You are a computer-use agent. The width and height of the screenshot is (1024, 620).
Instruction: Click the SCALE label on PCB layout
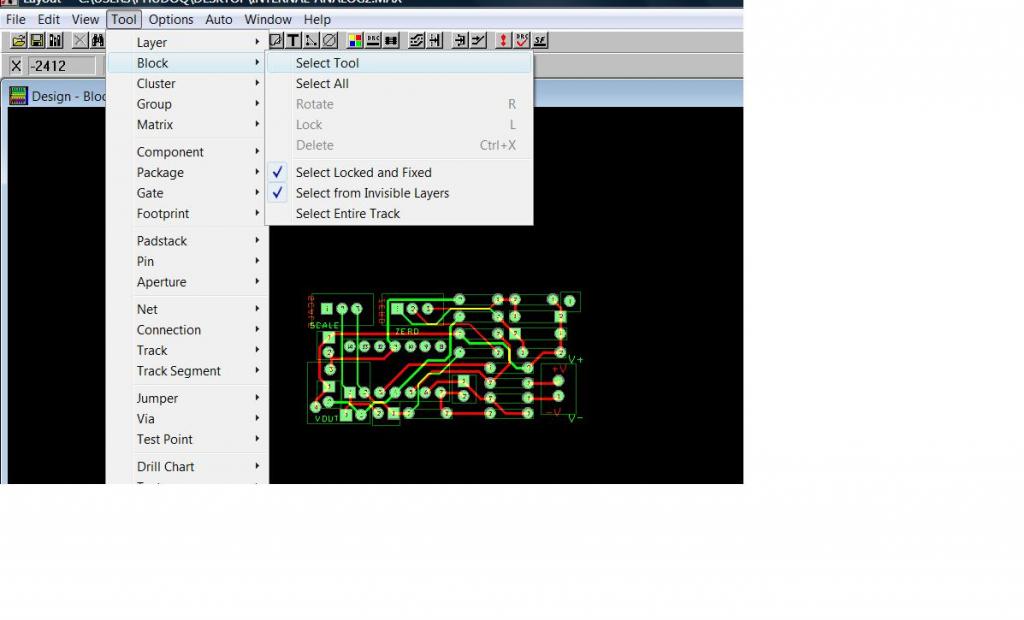[x=325, y=325]
